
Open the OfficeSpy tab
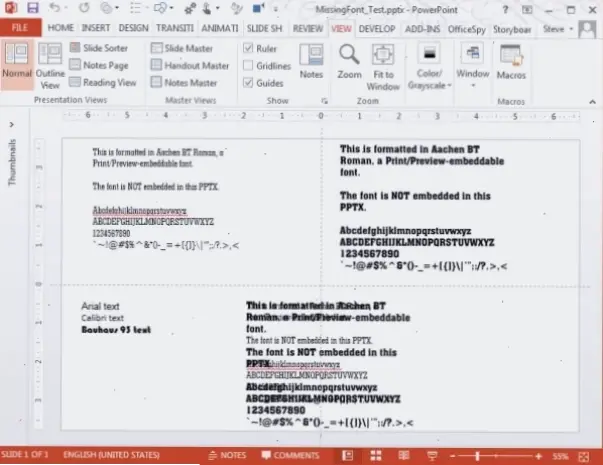[x=466, y=29]
